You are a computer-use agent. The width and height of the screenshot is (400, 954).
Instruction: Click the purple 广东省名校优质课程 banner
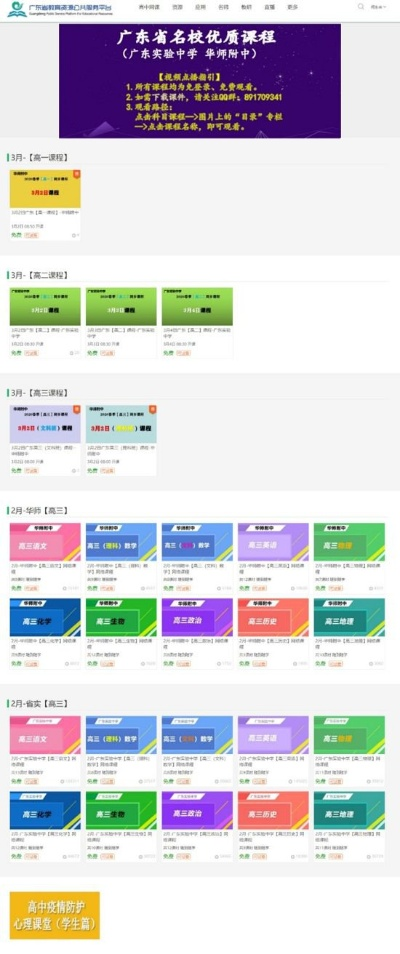tap(200, 81)
